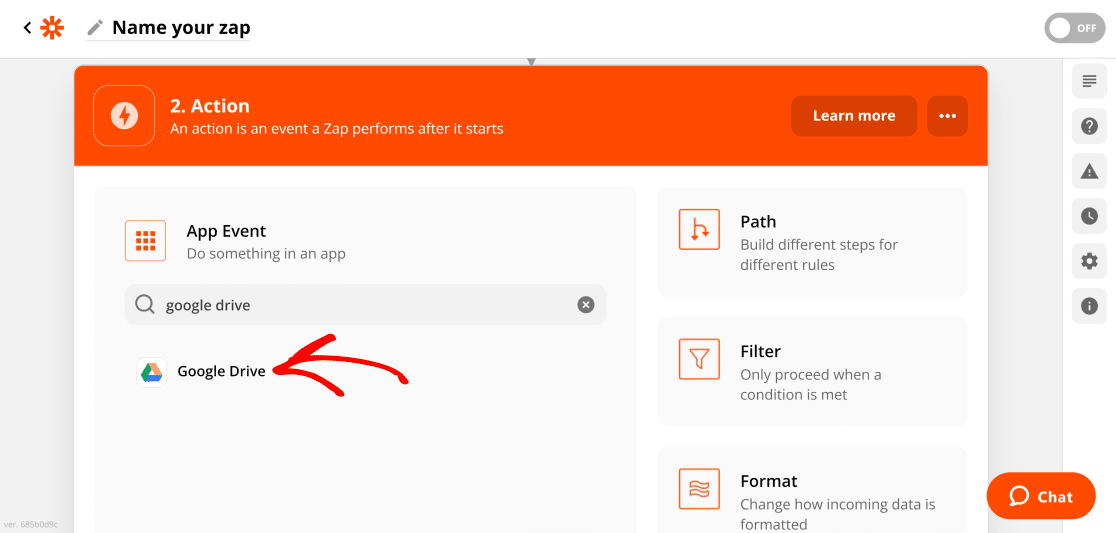This screenshot has height=533, width=1116.
Task: Open the clock history sidebar icon
Action: 1089,216
